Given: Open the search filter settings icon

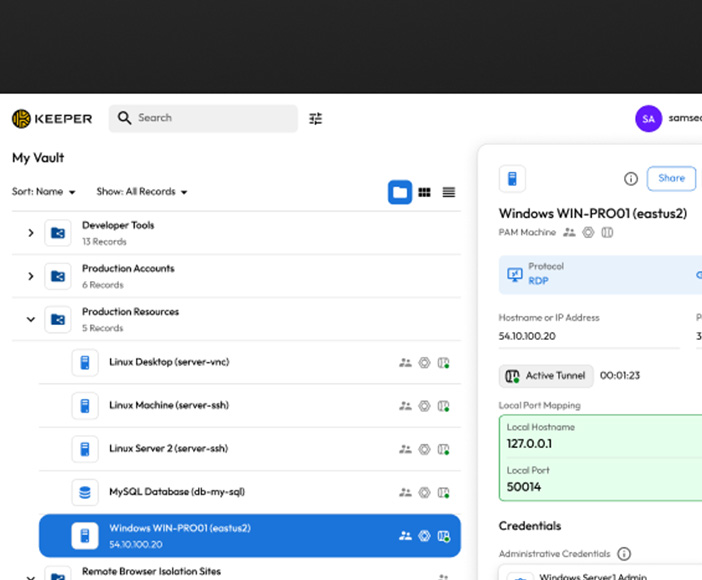Looking at the screenshot, I should 316,119.
